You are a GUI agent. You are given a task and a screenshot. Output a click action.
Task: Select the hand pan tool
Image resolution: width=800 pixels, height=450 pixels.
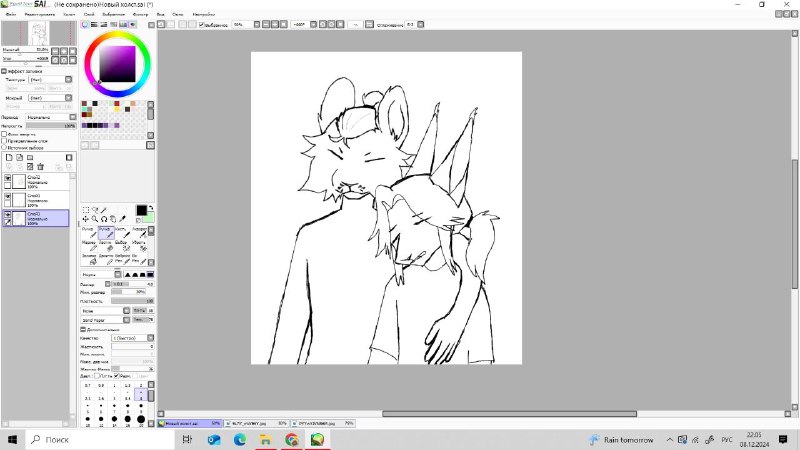[113, 219]
